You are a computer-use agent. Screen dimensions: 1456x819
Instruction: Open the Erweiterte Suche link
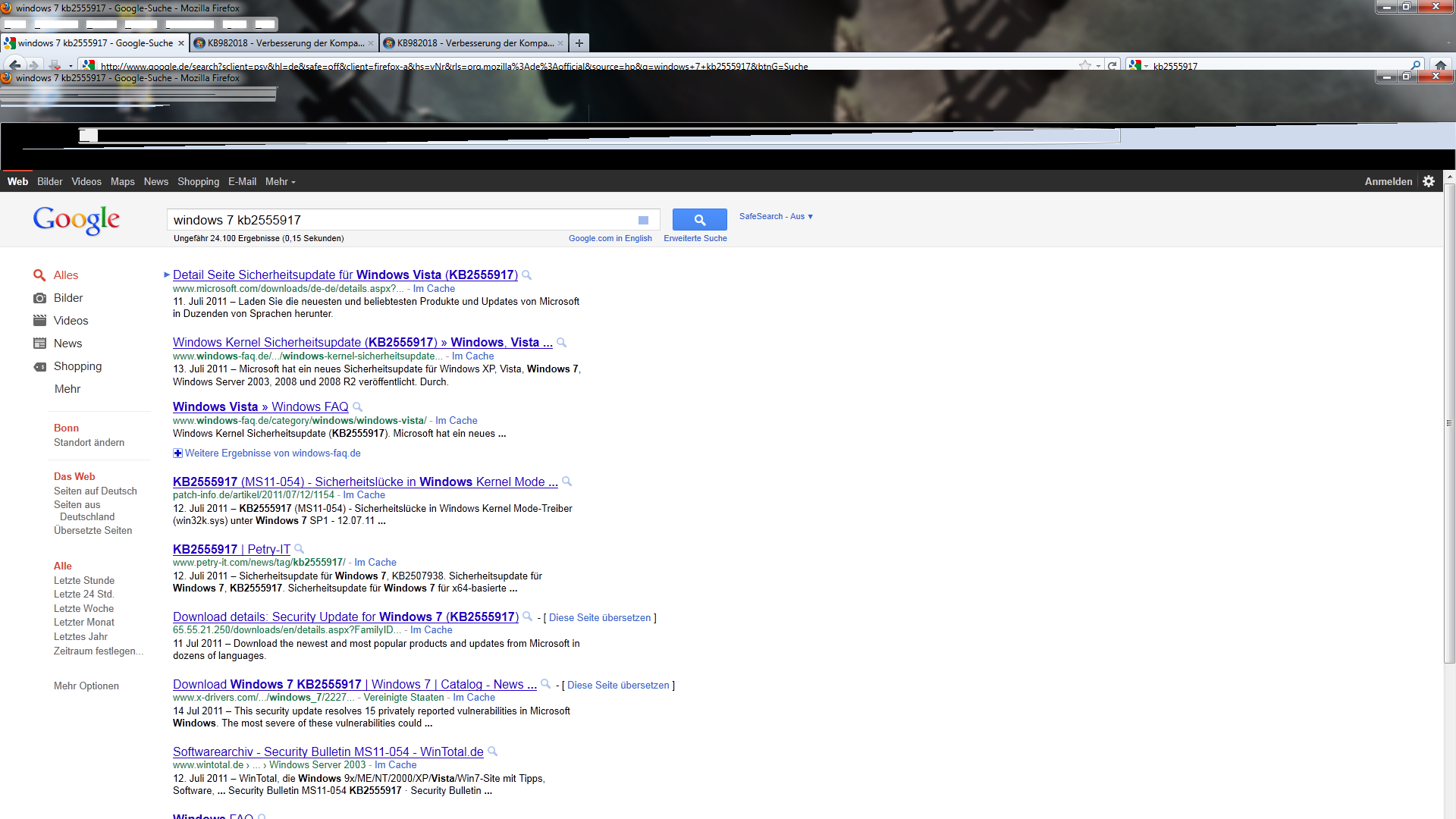695,239
